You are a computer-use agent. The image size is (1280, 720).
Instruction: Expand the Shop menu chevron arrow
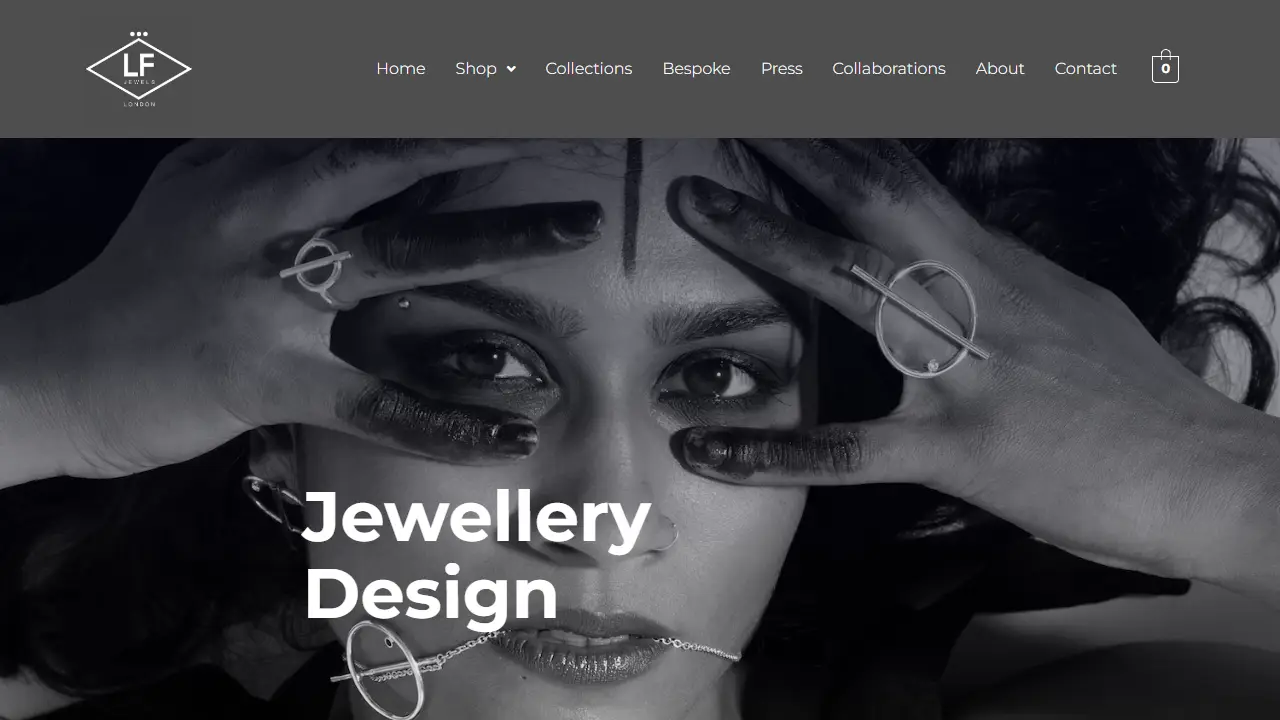[511, 69]
